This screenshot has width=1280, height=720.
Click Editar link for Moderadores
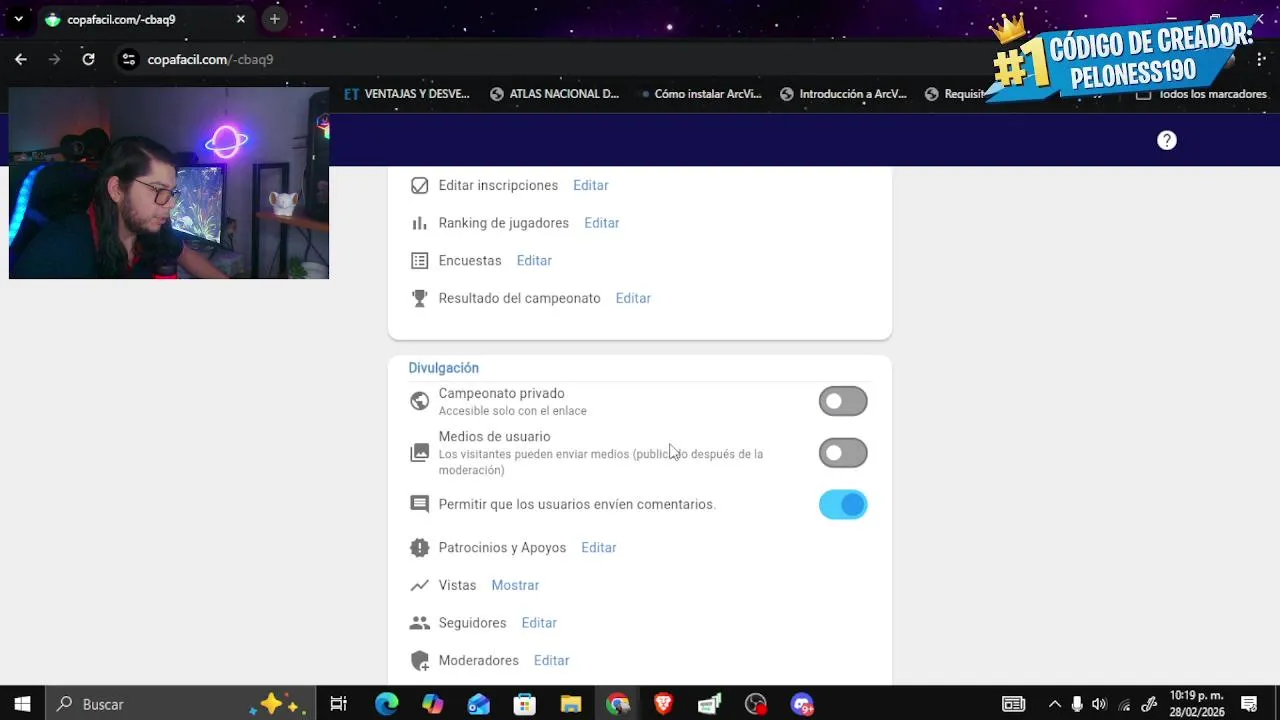pyautogui.click(x=552, y=661)
